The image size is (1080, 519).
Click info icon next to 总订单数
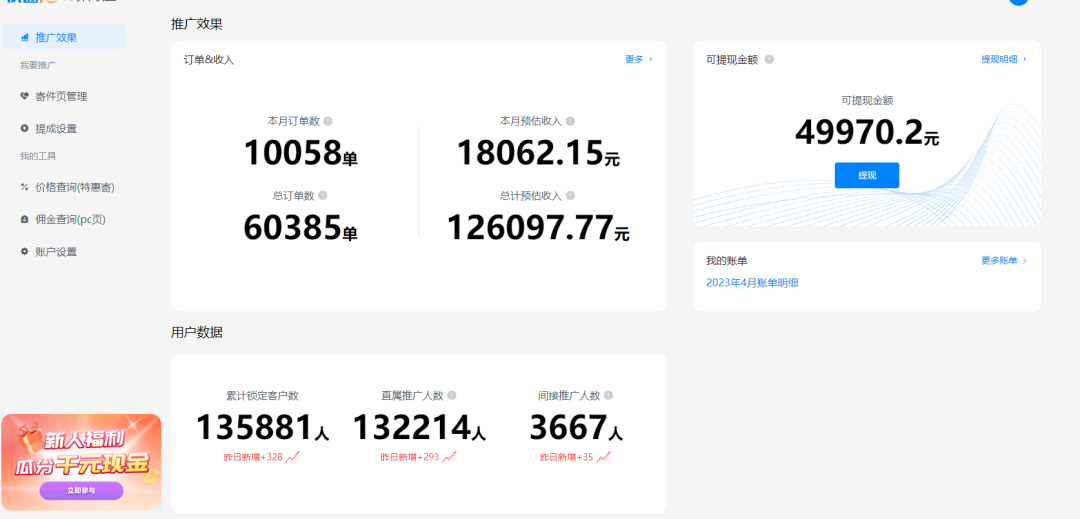coord(322,195)
